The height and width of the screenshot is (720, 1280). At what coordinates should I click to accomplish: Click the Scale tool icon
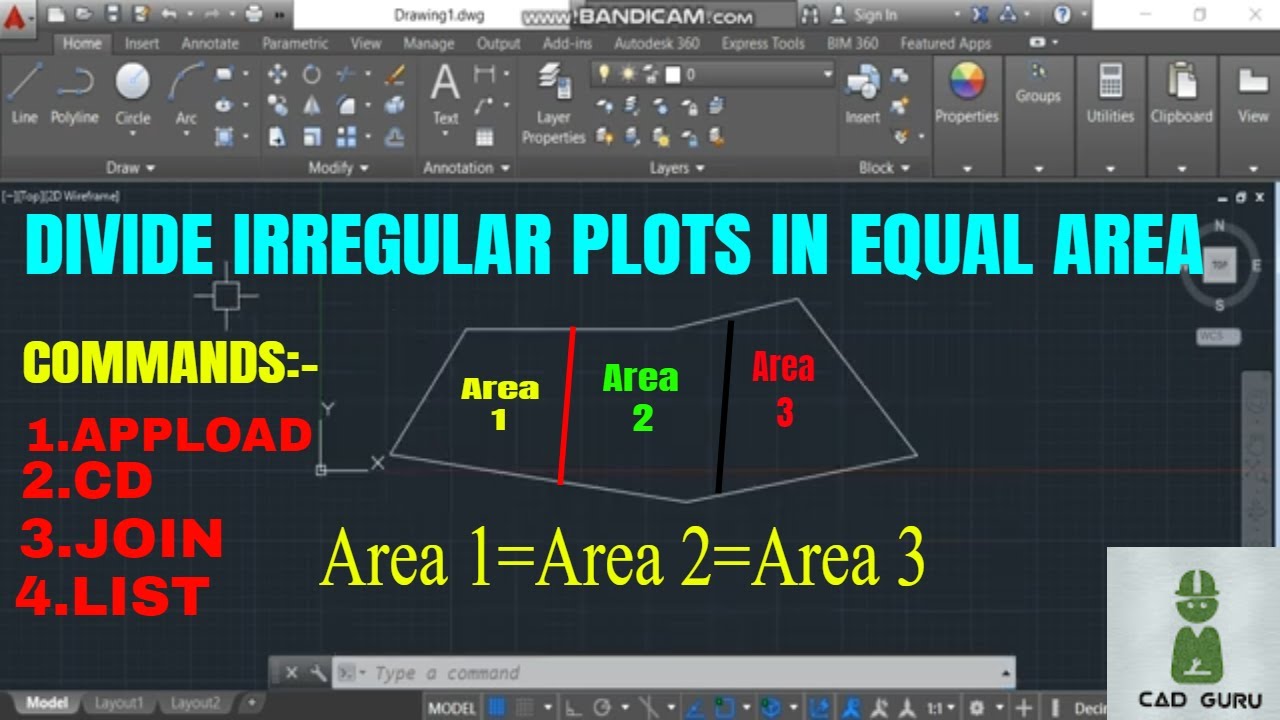pos(312,137)
